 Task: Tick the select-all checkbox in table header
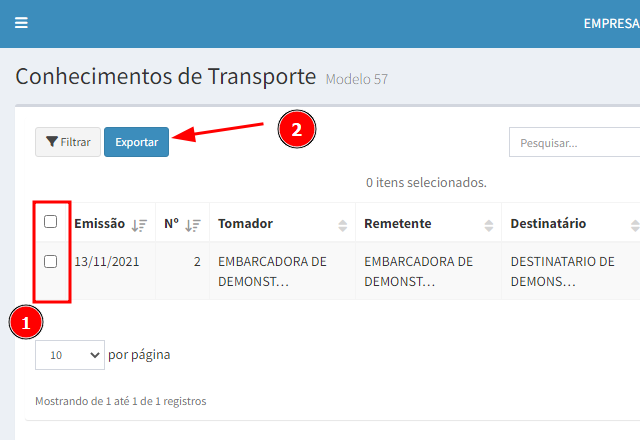click(x=51, y=223)
